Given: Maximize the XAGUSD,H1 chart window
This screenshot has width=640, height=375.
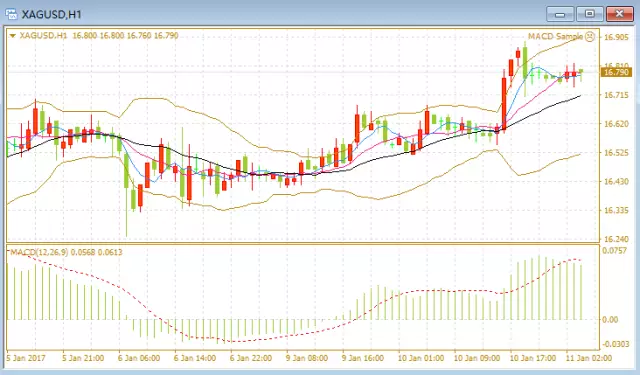Looking at the screenshot, I should pos(589,14).
